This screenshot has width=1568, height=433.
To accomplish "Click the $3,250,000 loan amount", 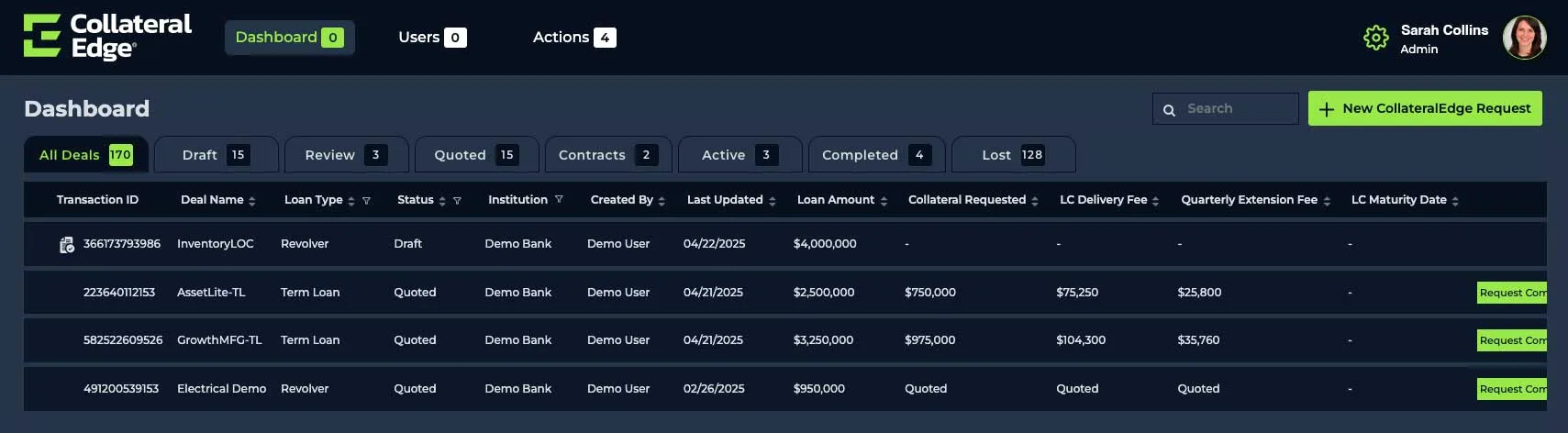I will coord(823,340).
